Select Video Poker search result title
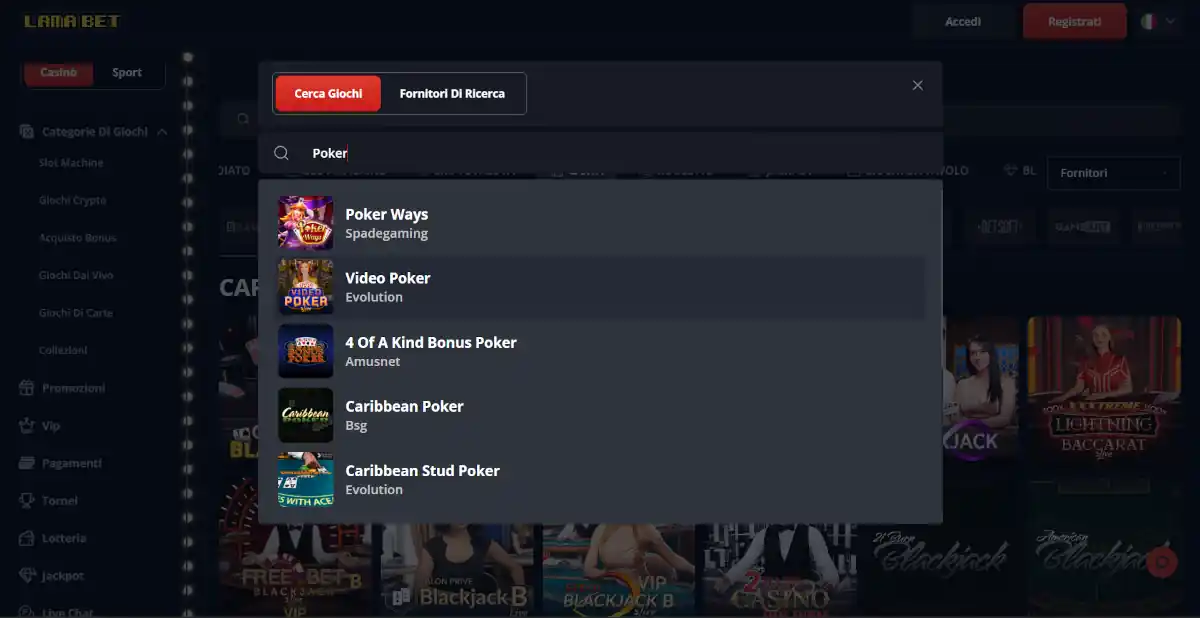Screen dimensions: 1200x618 click(388, 278)
